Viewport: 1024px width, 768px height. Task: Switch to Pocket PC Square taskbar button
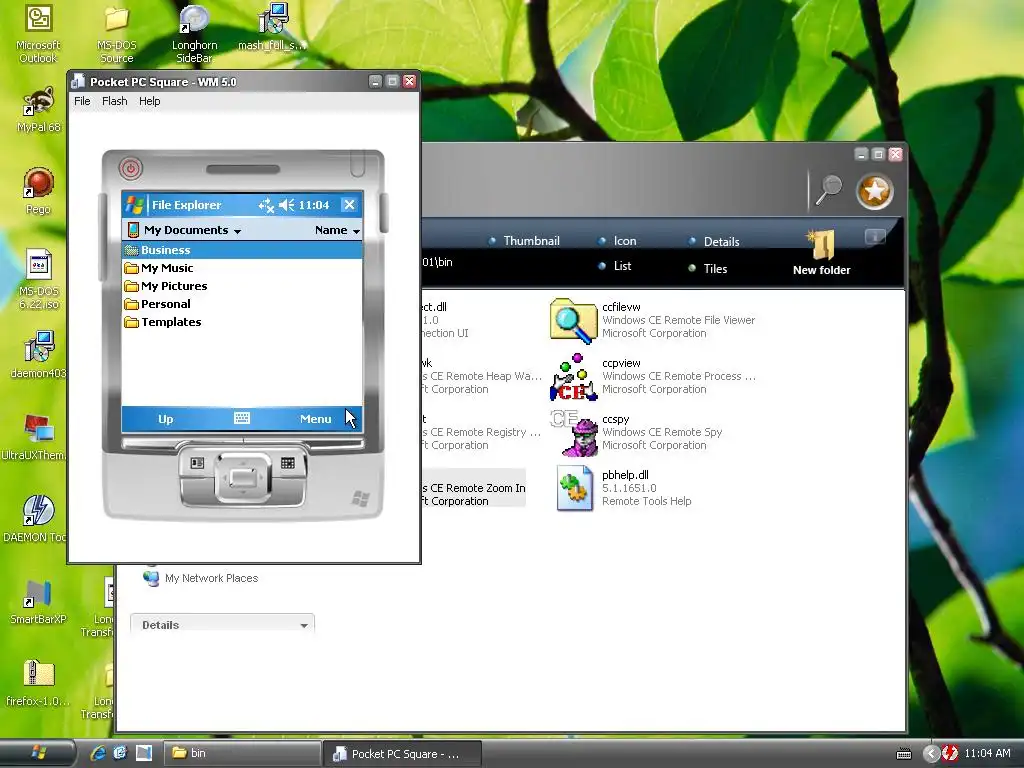pyautogui.click(x=402, y=754)
